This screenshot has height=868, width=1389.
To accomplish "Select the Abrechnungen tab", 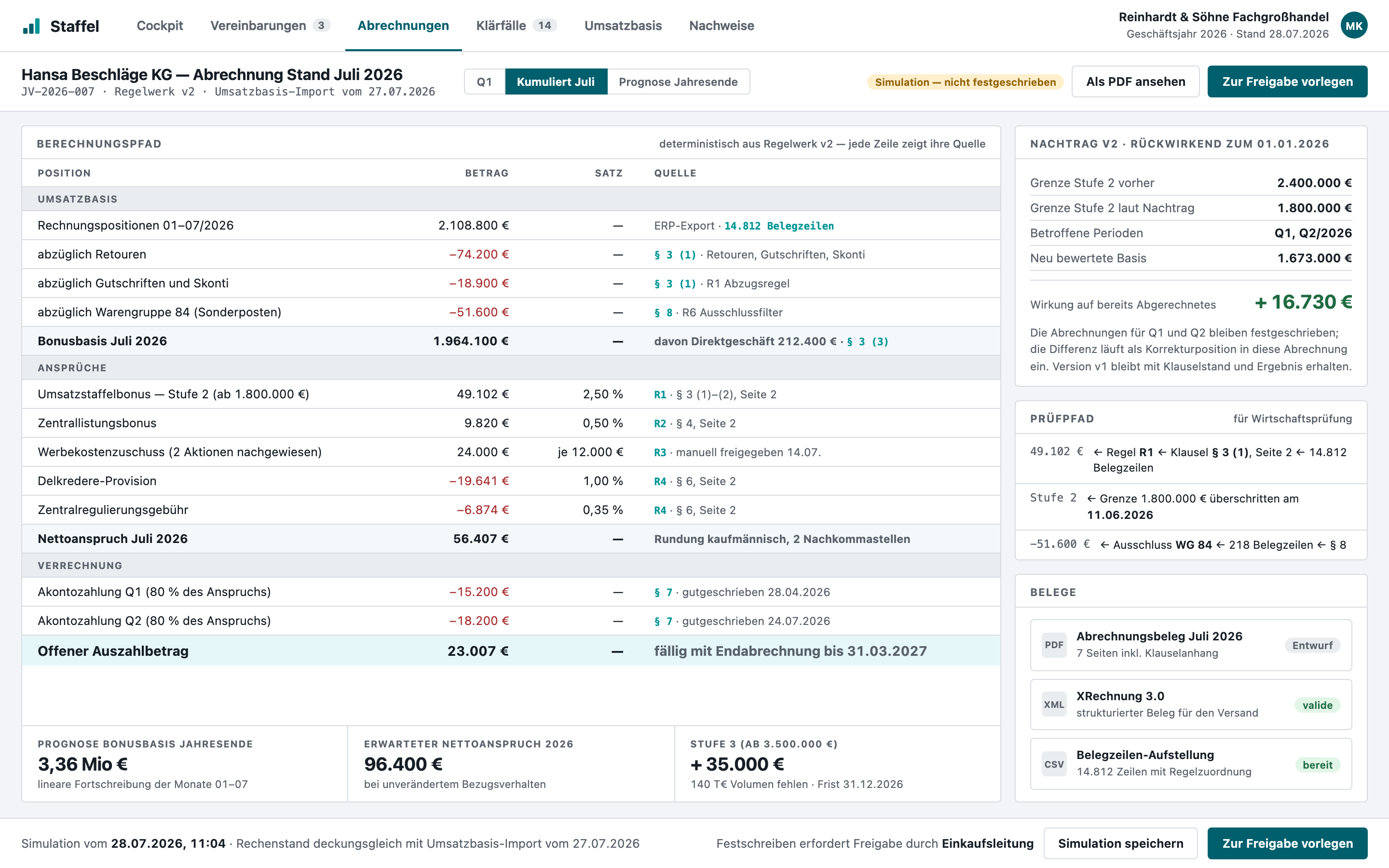I will point(403,26).
